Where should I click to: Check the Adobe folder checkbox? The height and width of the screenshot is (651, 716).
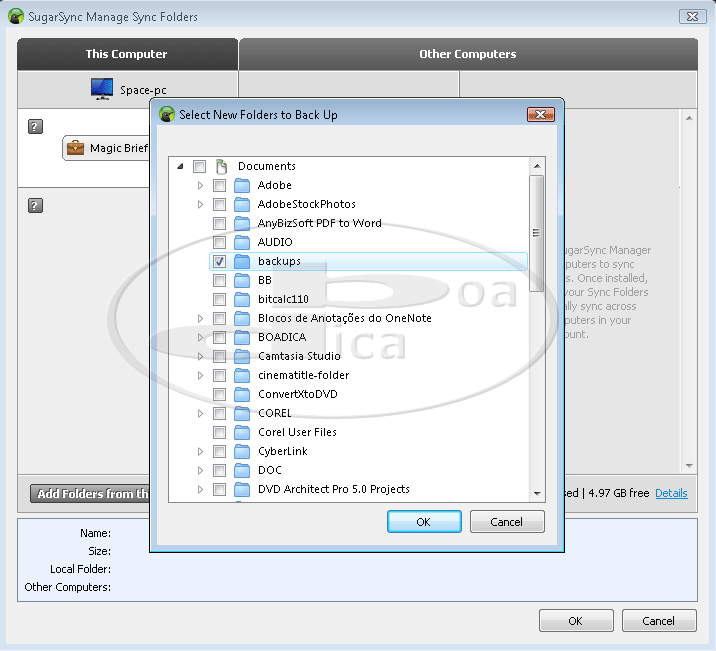[219, 185]
